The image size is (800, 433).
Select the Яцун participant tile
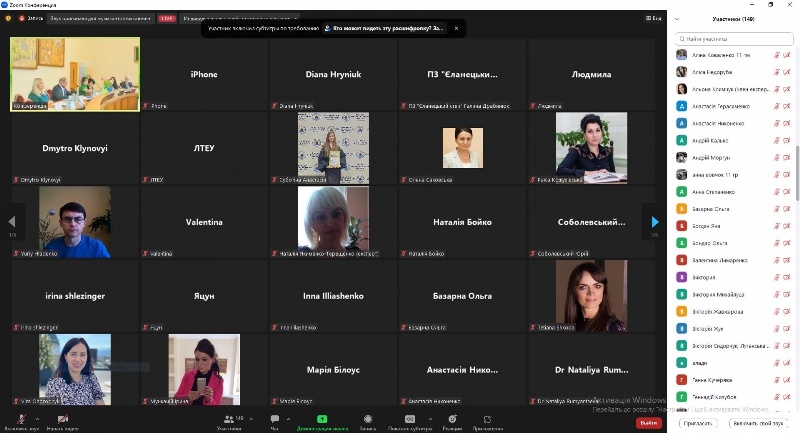point(204,296)
